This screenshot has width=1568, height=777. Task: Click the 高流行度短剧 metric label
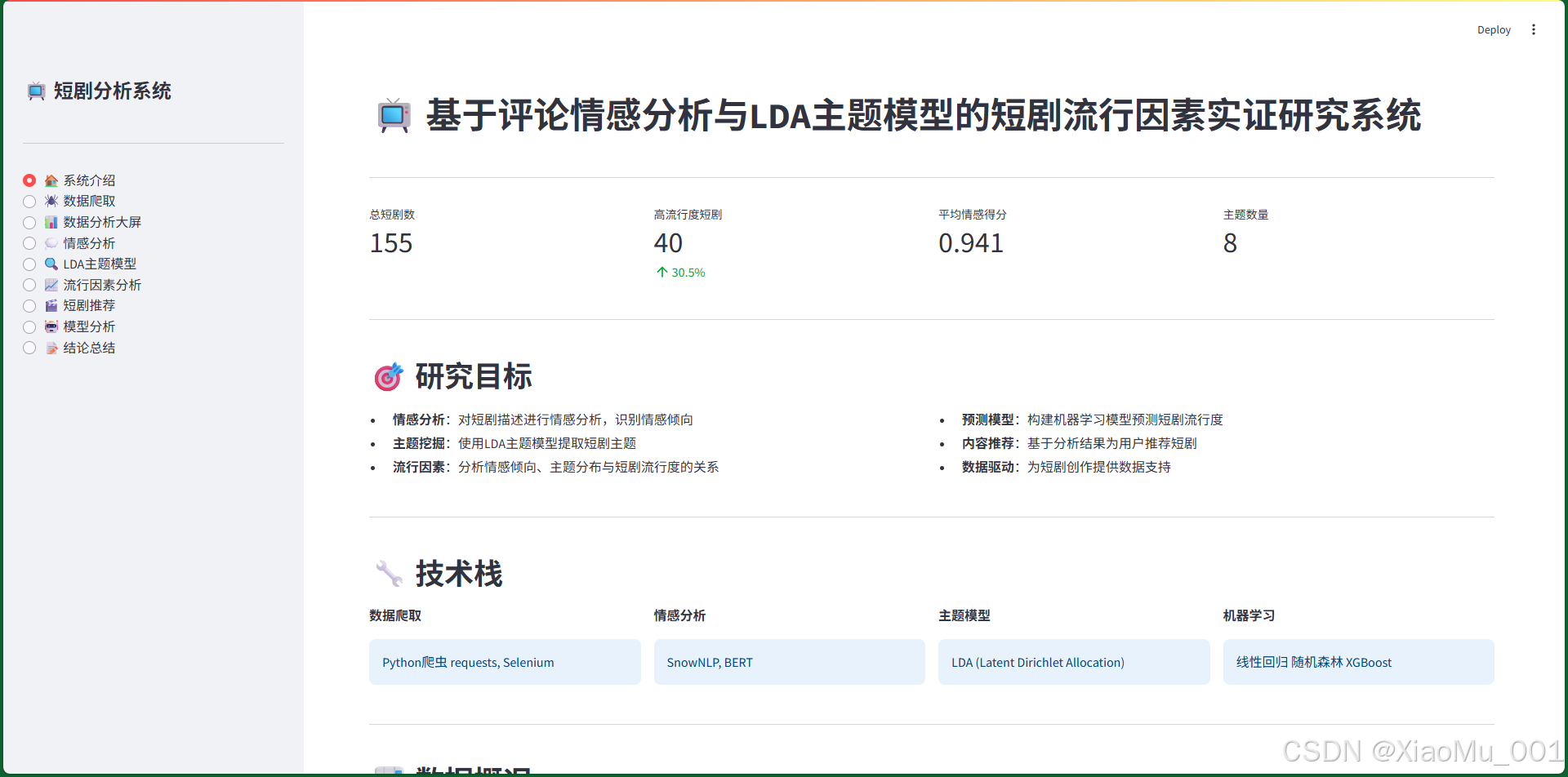click(688, 215)
